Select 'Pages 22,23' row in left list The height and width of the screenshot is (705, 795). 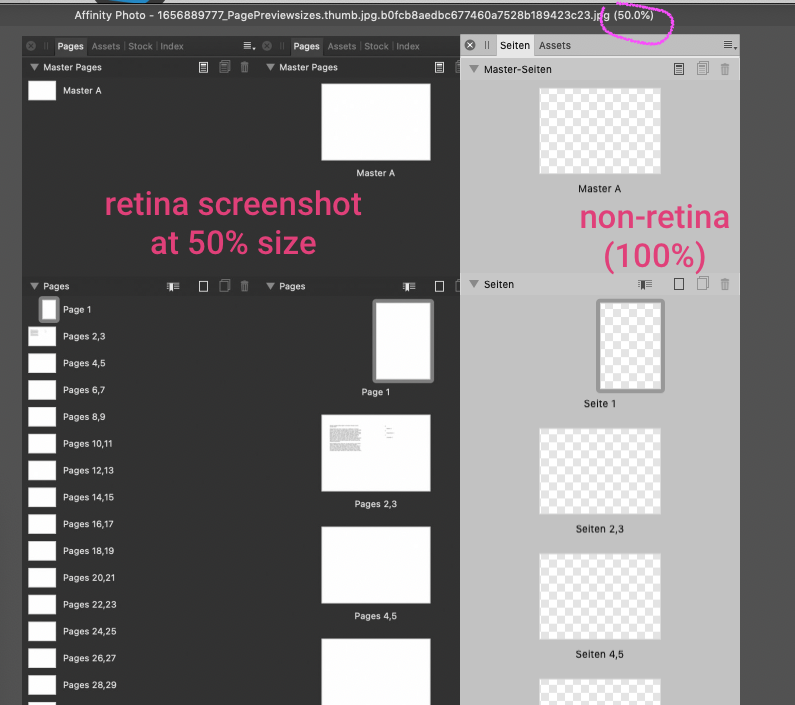click(142, 605)
